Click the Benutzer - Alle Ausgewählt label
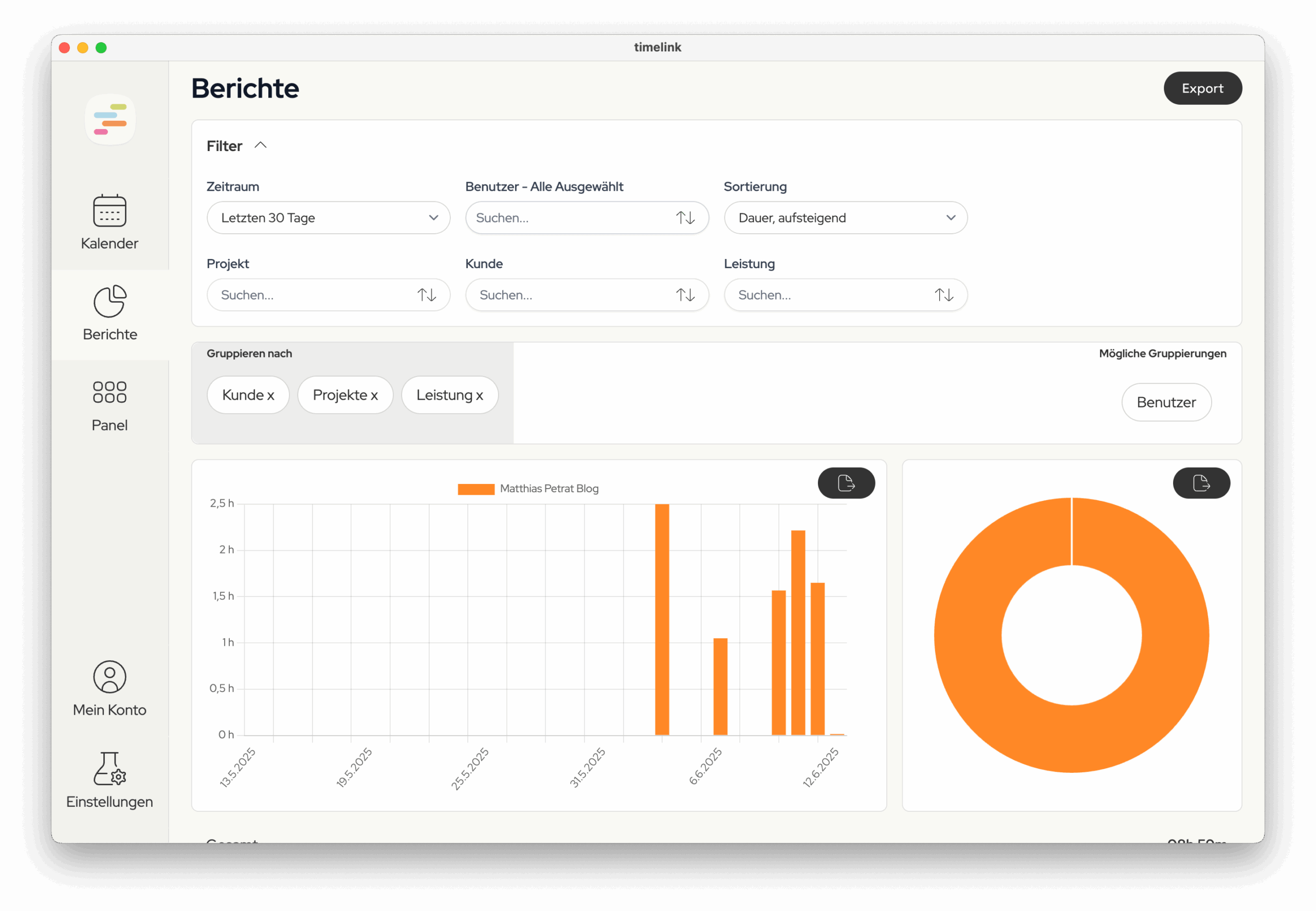Screen dimensions: 1316x911 [544, 187]
